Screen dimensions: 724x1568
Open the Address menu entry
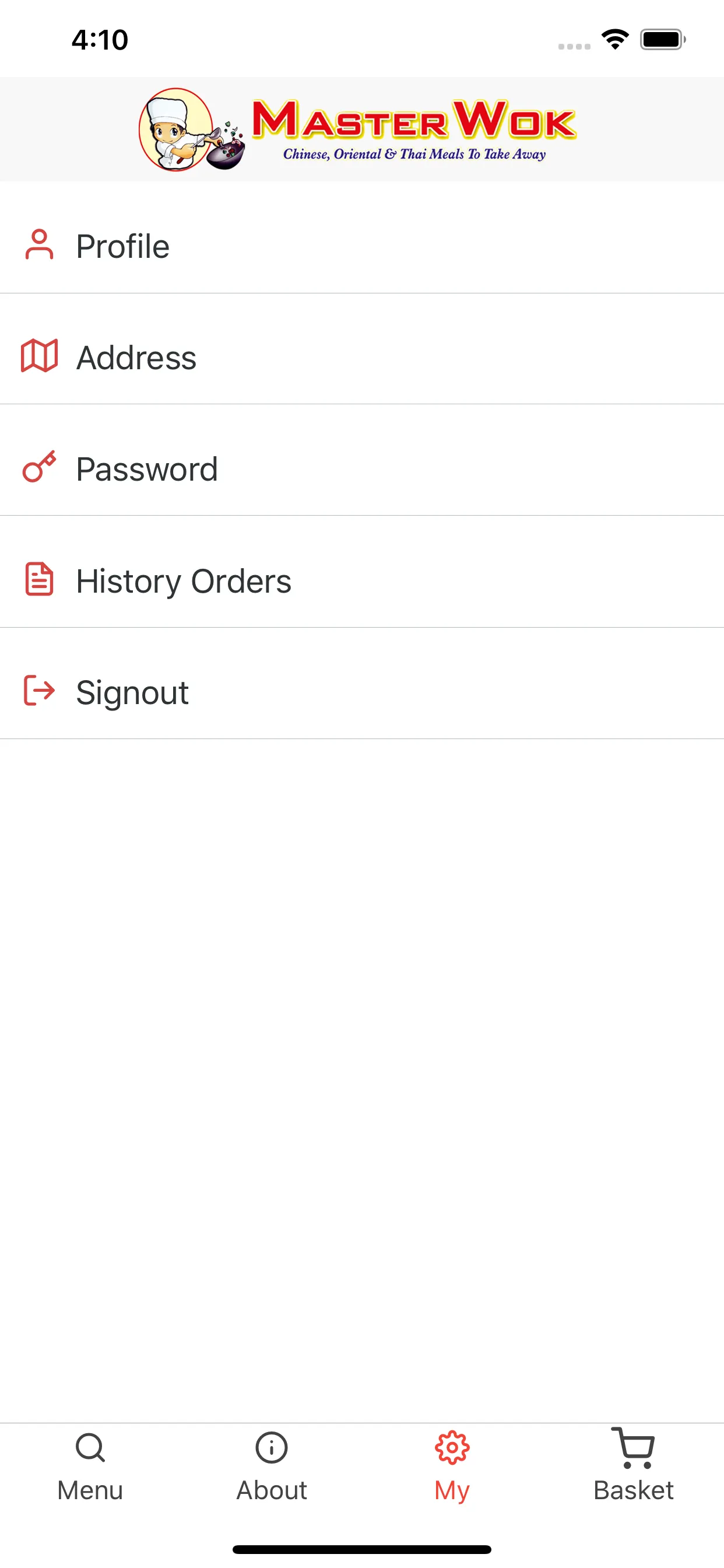[x=136, y=358]
